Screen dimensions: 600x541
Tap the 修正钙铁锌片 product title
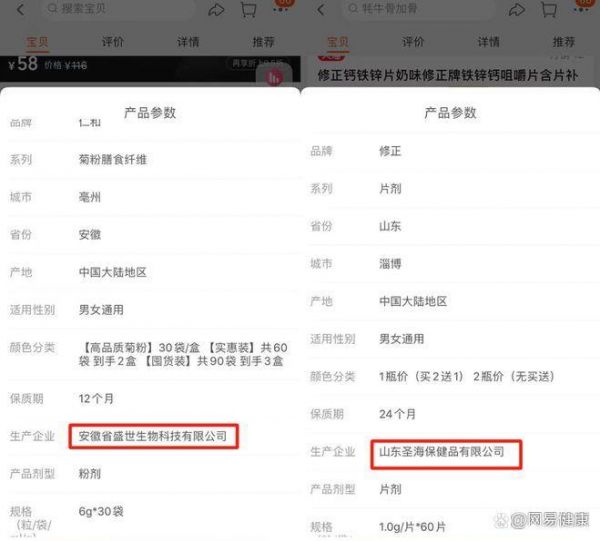pos(445,75)
